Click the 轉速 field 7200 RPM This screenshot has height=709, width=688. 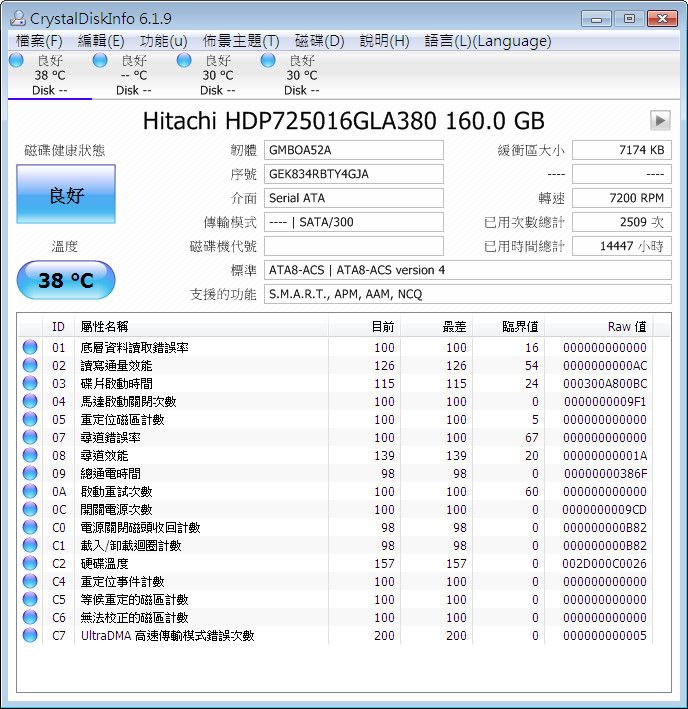pyautogui.click(x=622, y=198)
